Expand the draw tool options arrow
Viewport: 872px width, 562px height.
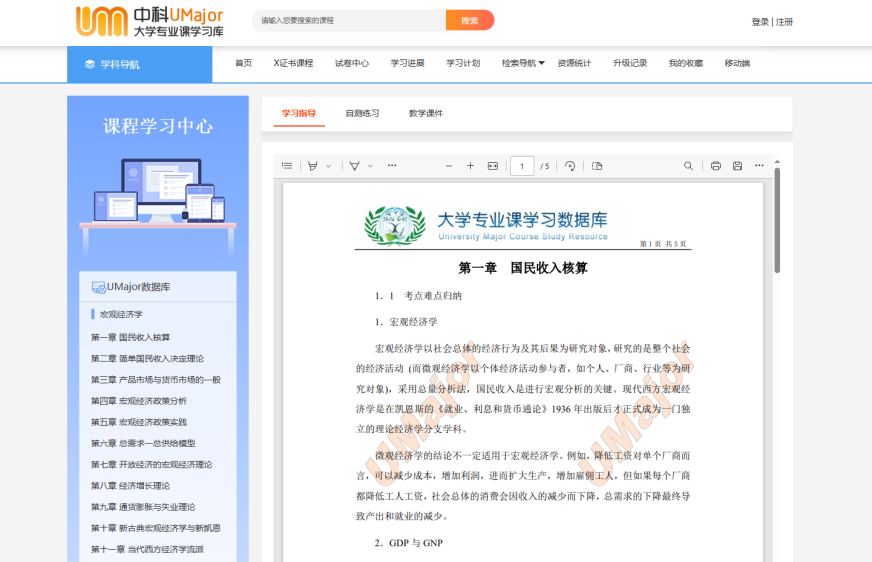(x=370, y=166)
